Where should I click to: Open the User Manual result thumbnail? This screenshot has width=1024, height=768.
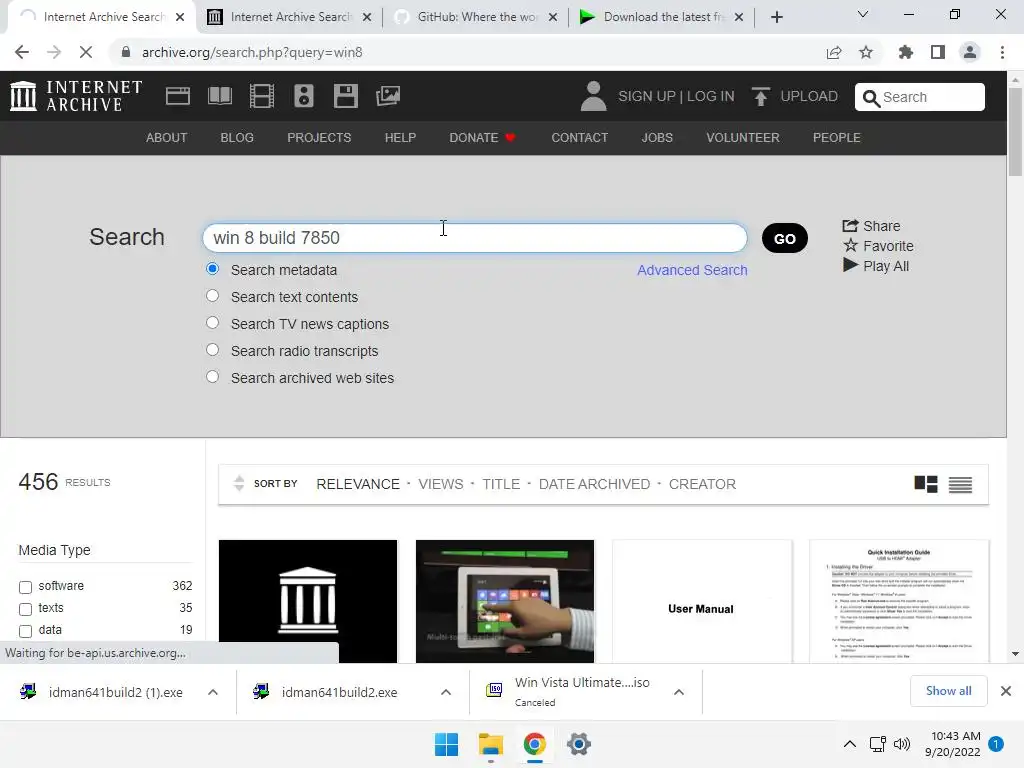[702, 601]
